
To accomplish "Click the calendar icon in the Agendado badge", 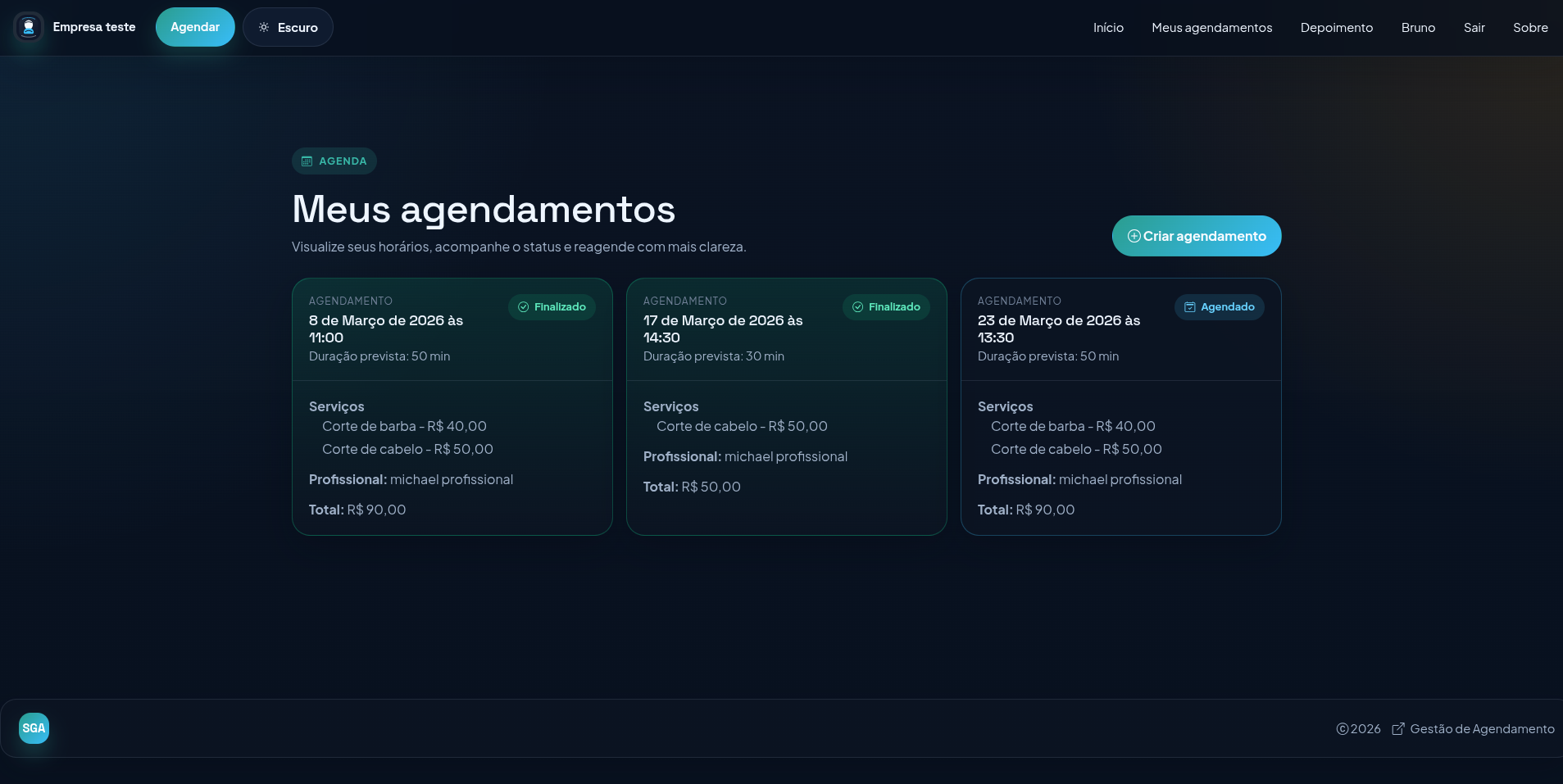I will click(1189, 307).
